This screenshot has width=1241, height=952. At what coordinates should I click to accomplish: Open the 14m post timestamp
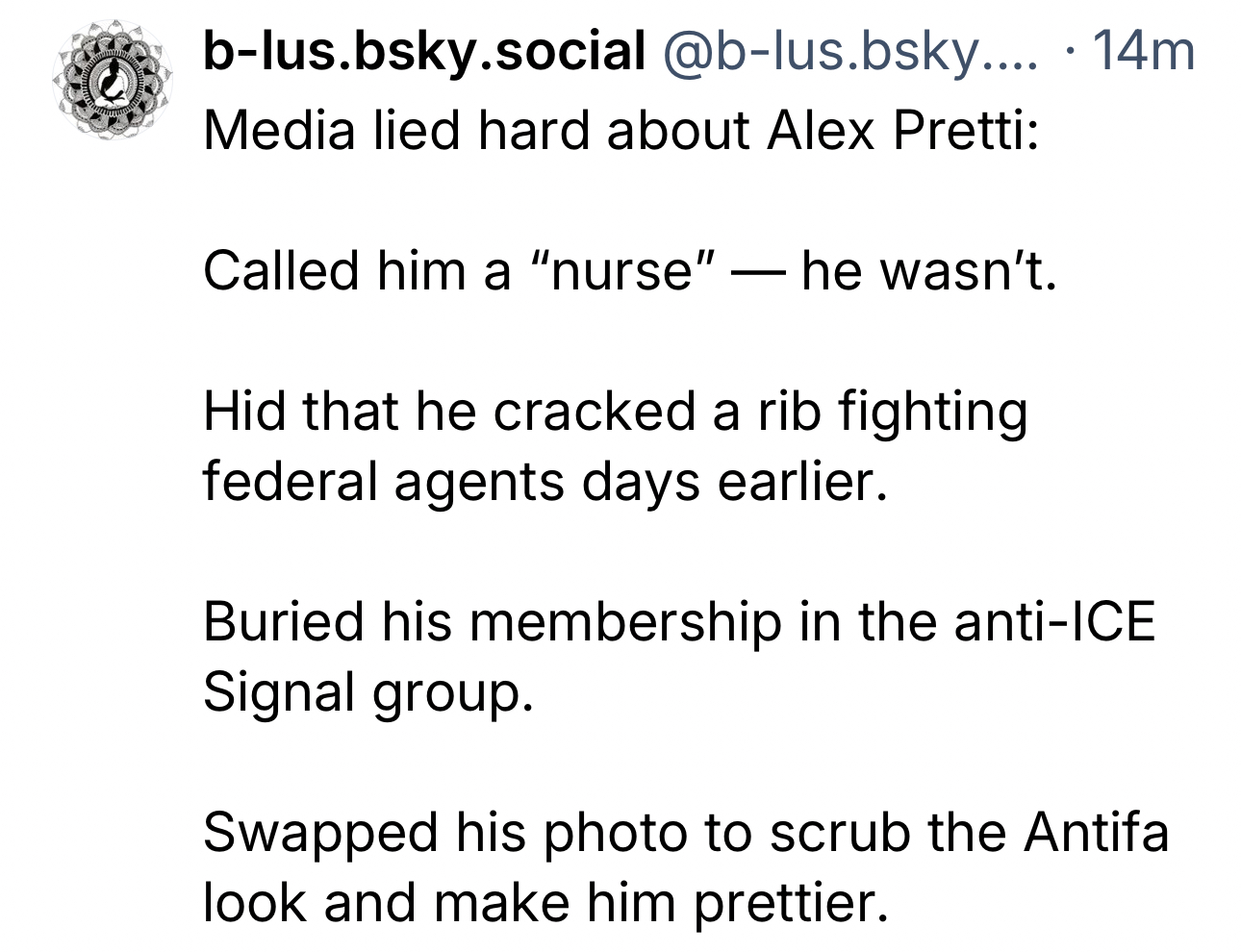click(x=1144, y=52)
